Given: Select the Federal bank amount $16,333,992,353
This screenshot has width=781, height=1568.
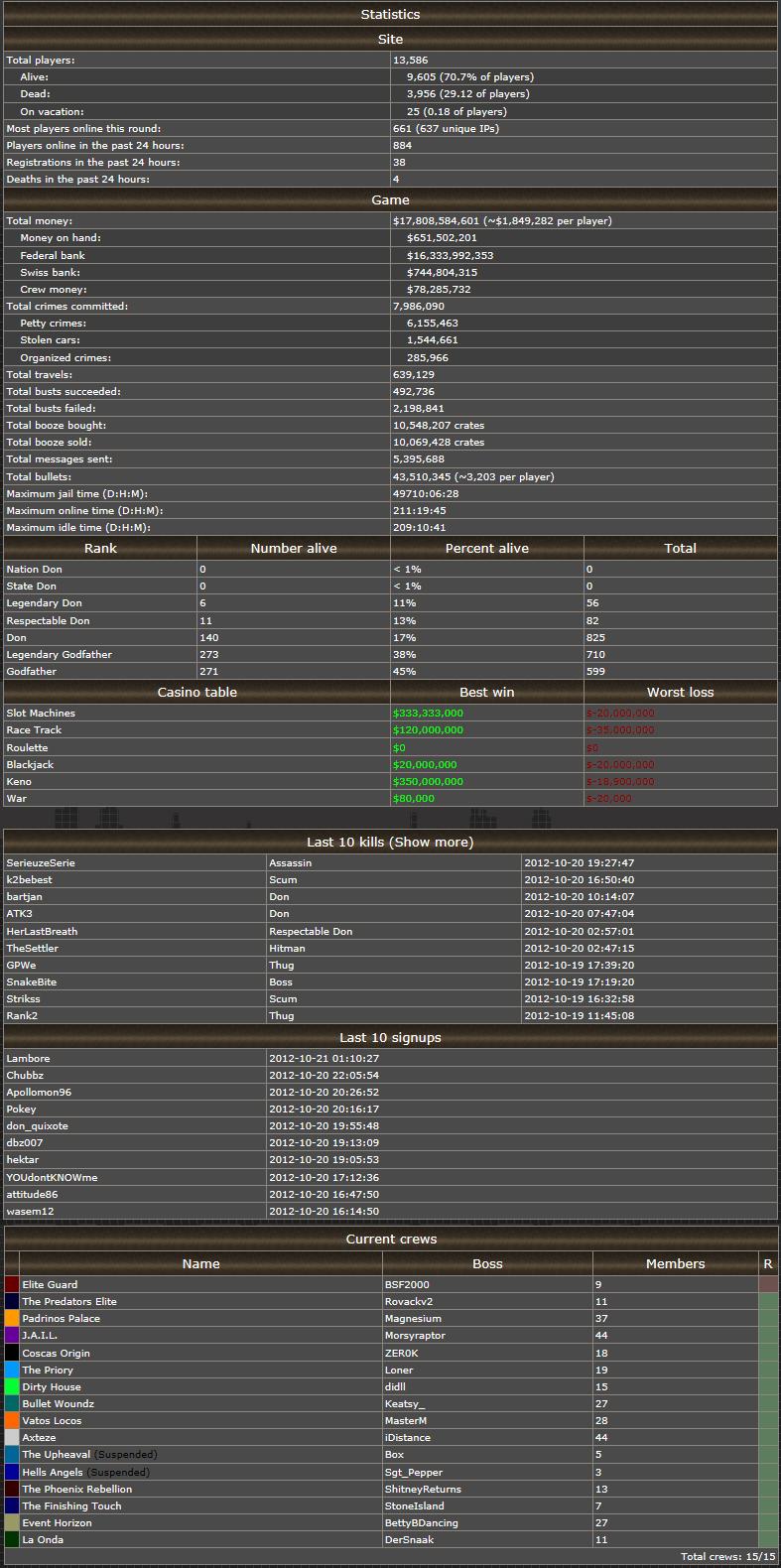Looking at the screenshot, I should click(x=450, y=255).
